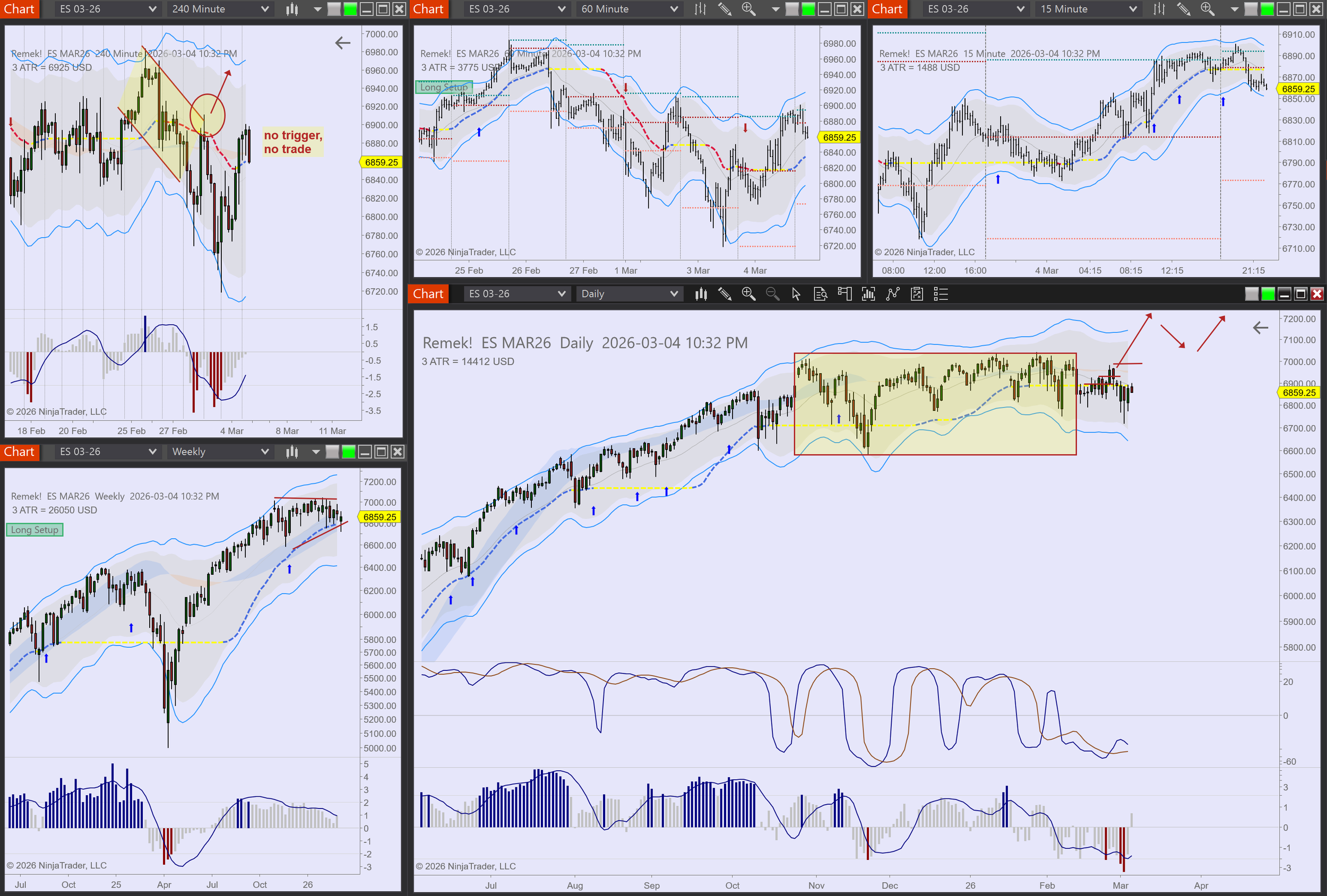Click bar style icon on 60 Minute chart

(701, 9)
